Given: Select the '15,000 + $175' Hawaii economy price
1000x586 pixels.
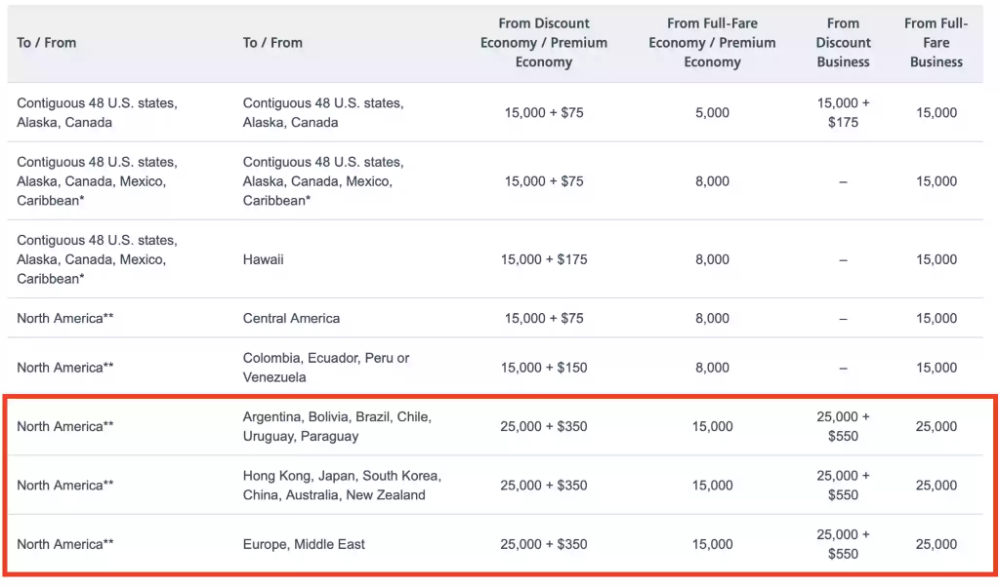Looking at the screenshot, I should 543,260.
